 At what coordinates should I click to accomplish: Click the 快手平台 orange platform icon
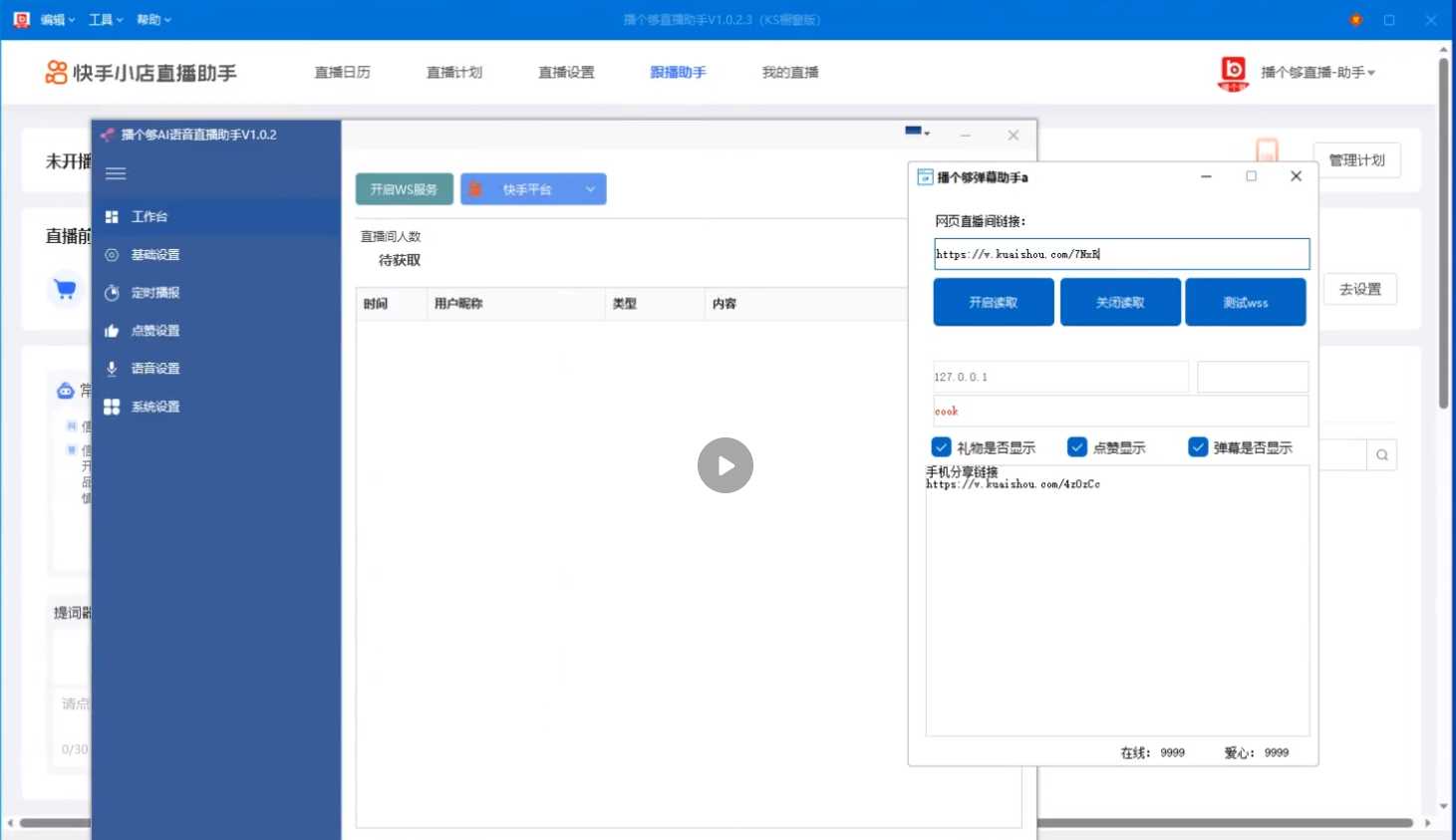[x=476, y=189]
